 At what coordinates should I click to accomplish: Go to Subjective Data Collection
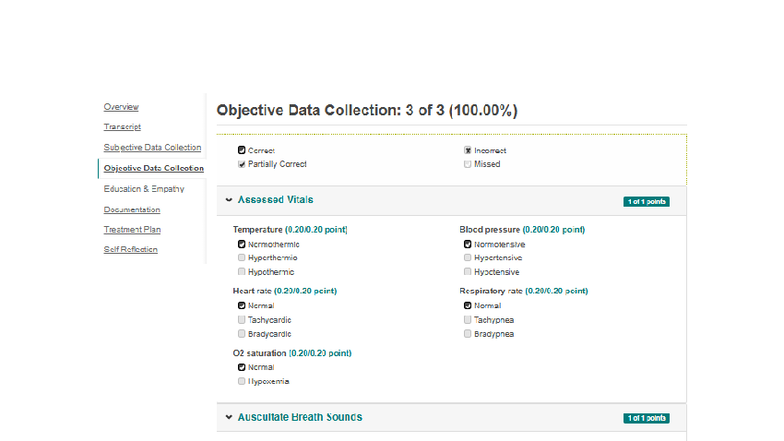152,147
